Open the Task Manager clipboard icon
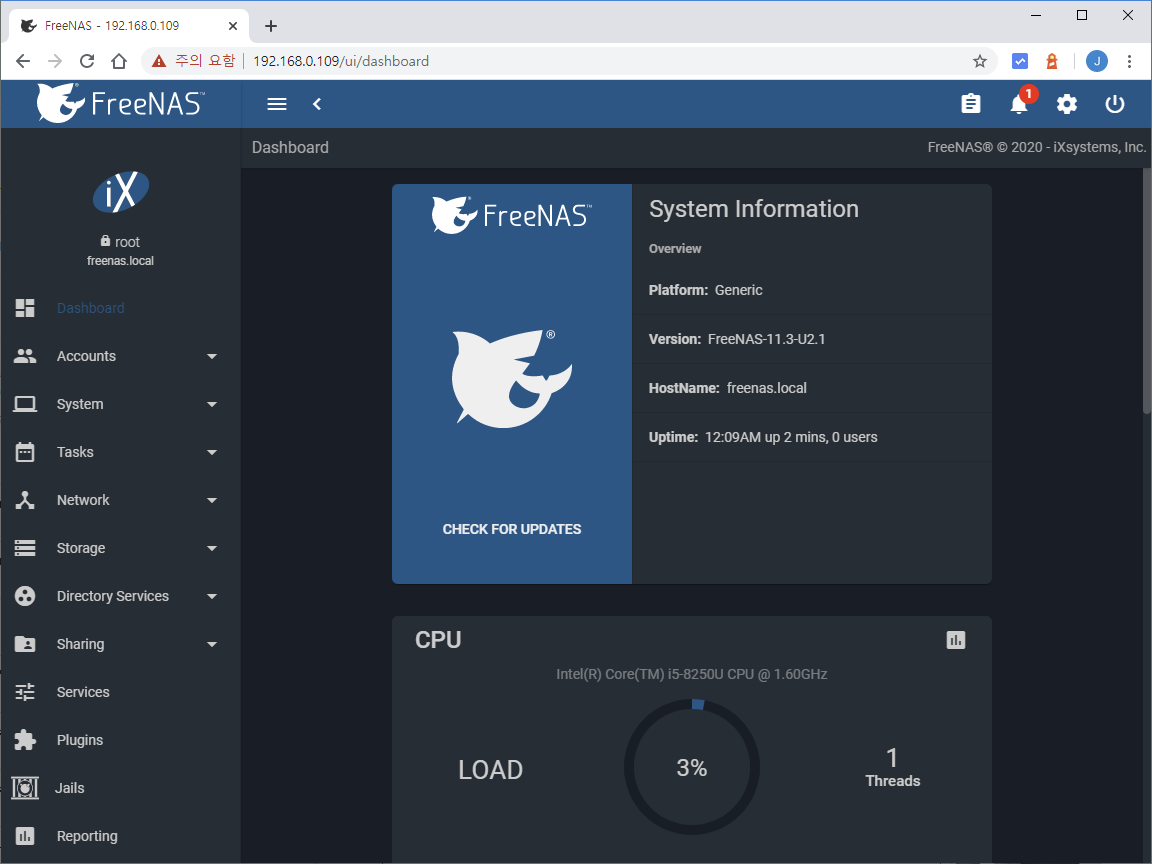 [x=971, y=104]
